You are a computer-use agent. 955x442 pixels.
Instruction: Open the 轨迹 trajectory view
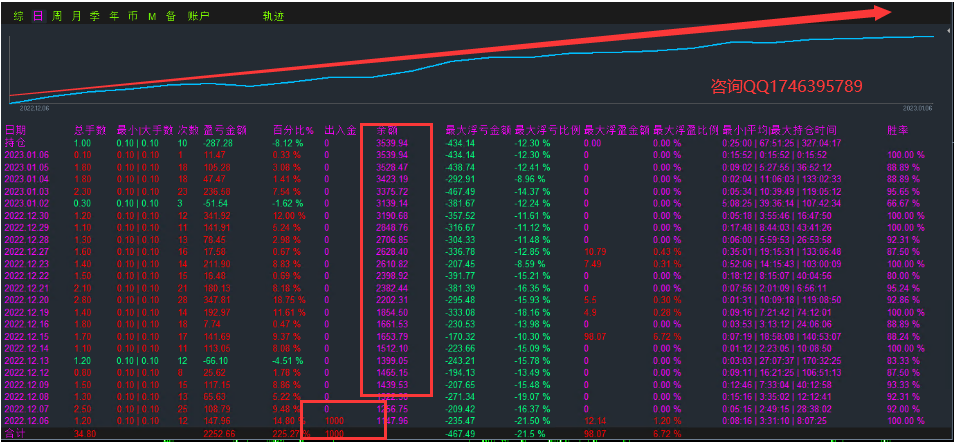[272, 16]
